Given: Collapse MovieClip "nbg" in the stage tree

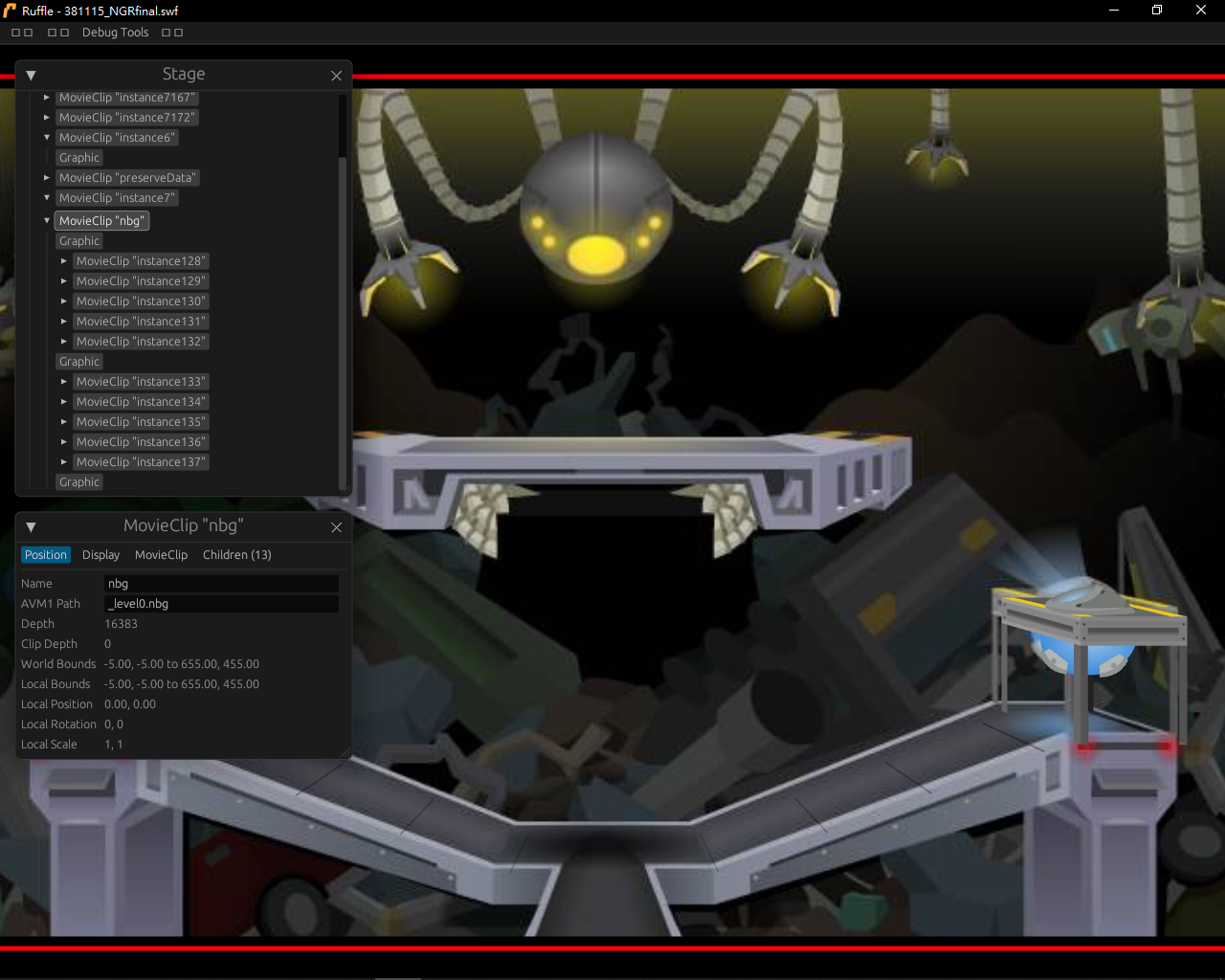Looking at the screenshot, I should [46, 220].
